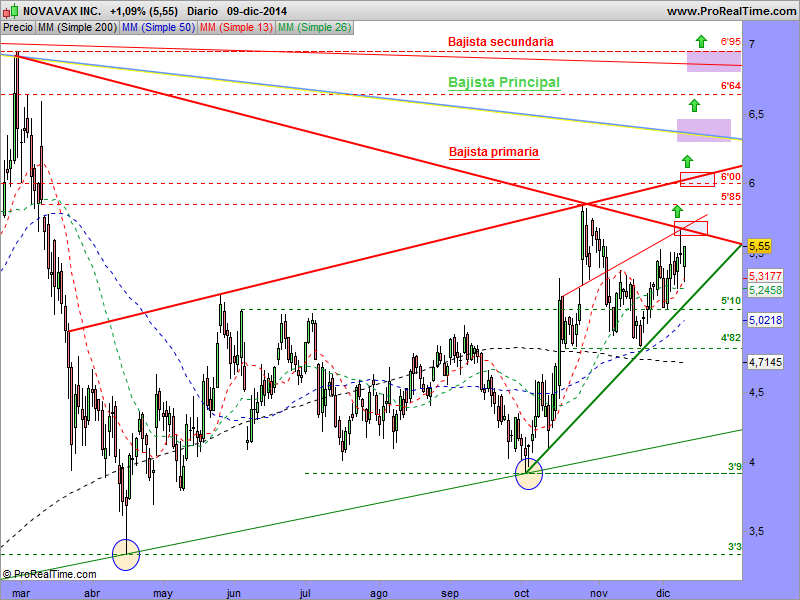Click the jul label on time axis
Image resolution: width=800 pixels, height=600 pixels.
pos(305,593)
